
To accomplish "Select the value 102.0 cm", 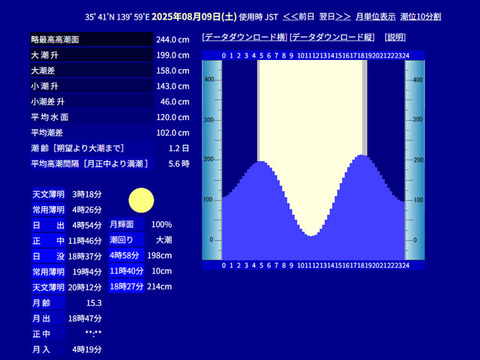I will [x=173, y=133].
